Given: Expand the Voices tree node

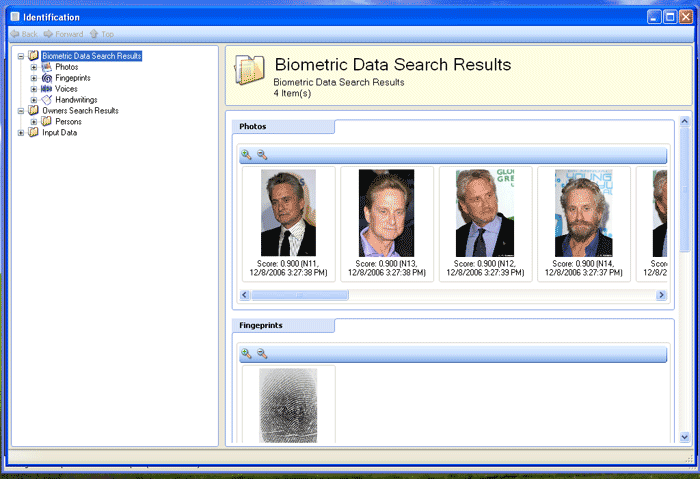Looking at the screenshot, I should [x=34, y=89].
